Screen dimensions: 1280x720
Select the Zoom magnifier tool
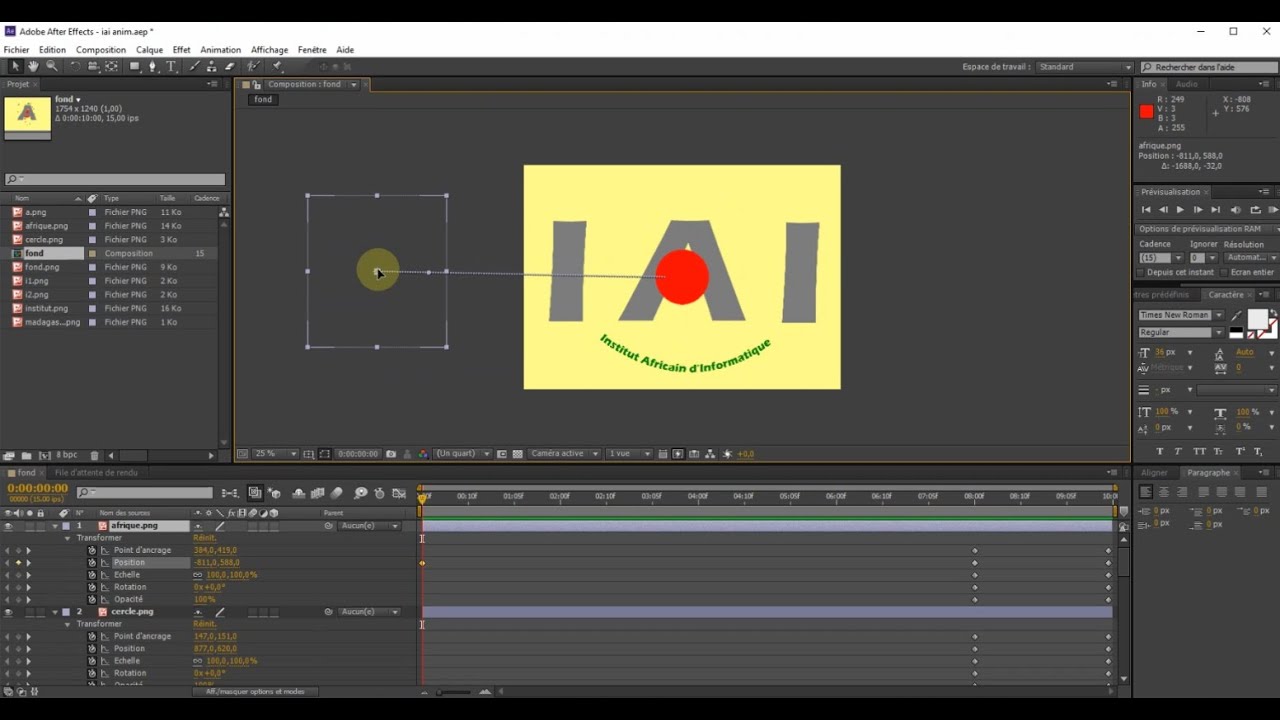(x=52, y=66)
